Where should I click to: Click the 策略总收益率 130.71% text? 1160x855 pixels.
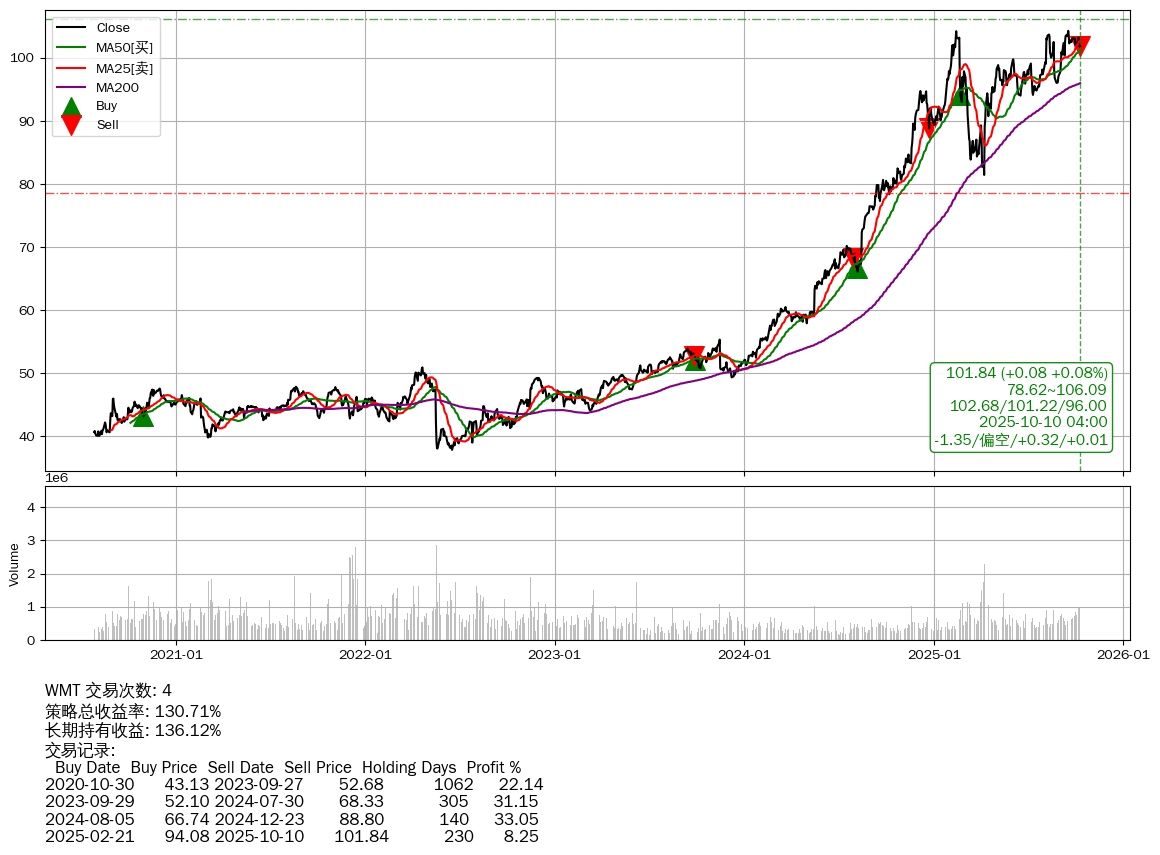(133, 711)
